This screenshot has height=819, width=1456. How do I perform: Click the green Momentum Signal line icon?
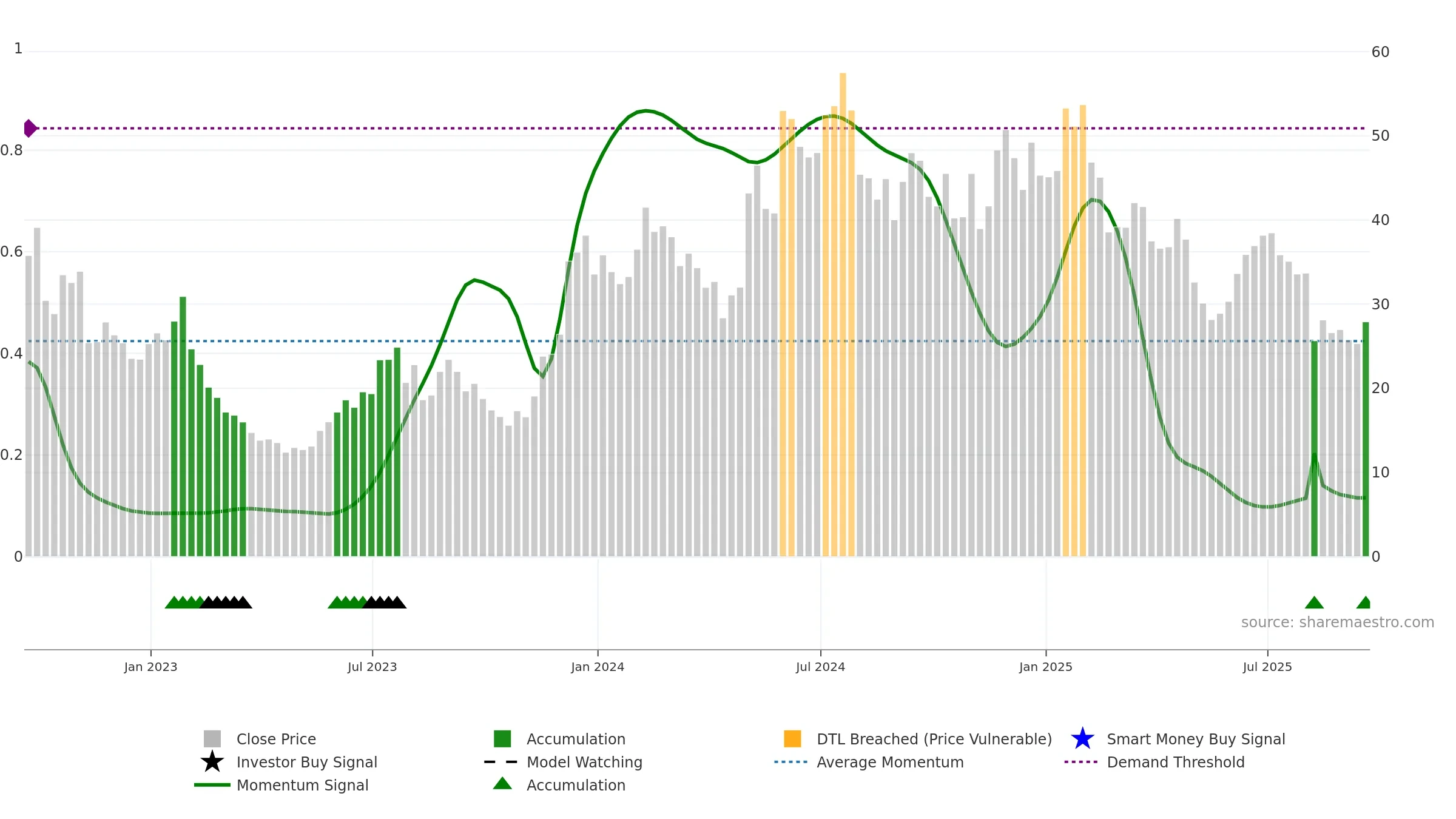coord(212,785)
